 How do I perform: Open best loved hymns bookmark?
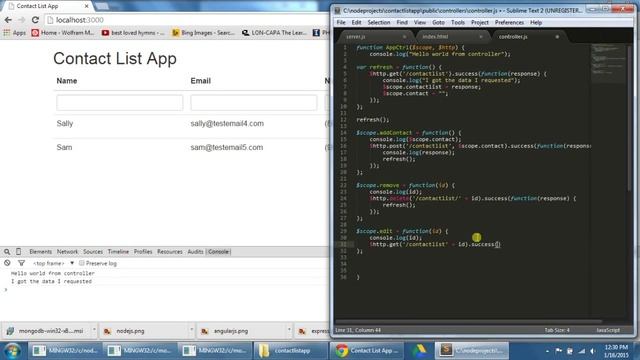pos(133,33)
